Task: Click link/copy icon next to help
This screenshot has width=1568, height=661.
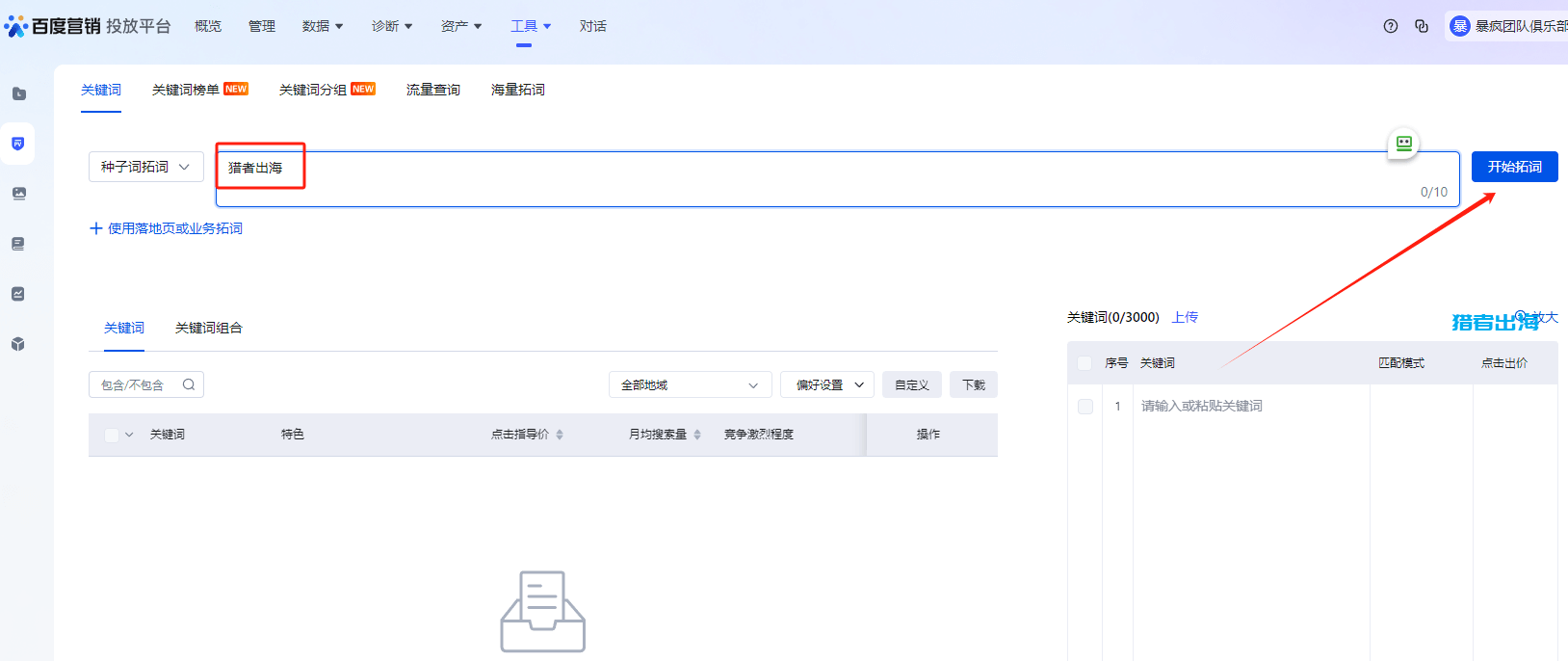Action: tap(1422, 26)
